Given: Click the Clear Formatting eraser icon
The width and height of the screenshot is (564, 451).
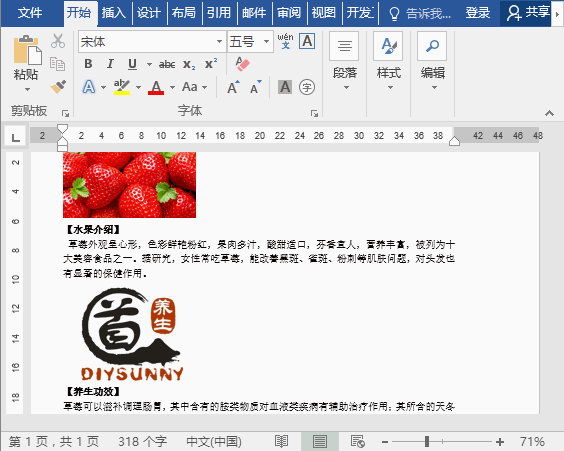Looking at the screenshot, I should [x=242, y=64].
